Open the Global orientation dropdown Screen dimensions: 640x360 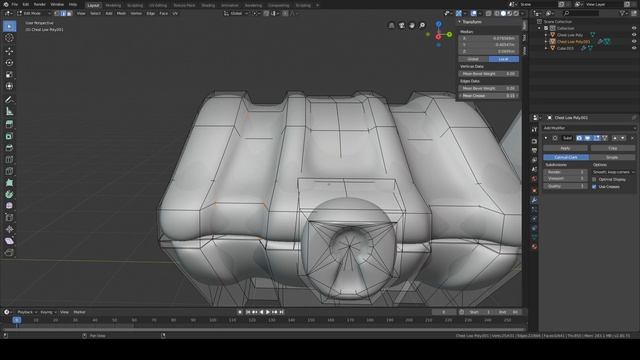point(236,13)
